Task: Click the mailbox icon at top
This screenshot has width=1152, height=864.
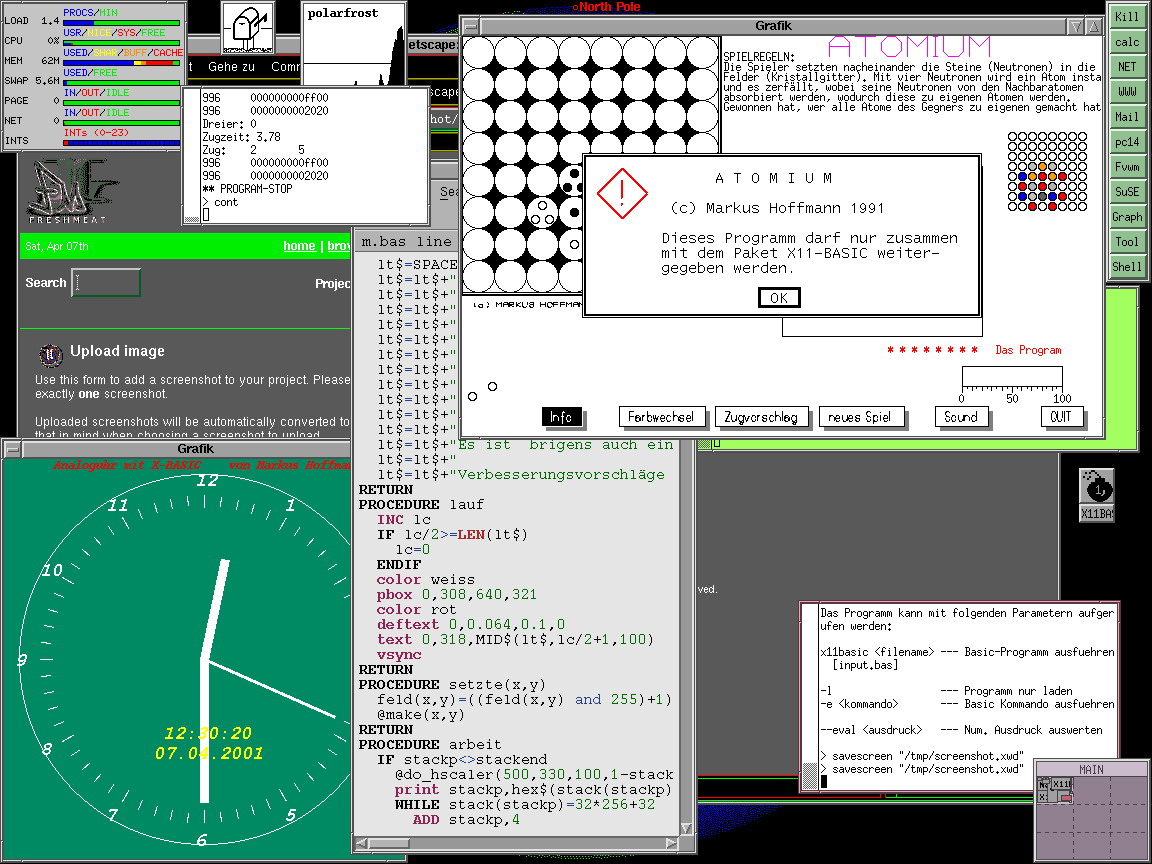Action: 248,27
